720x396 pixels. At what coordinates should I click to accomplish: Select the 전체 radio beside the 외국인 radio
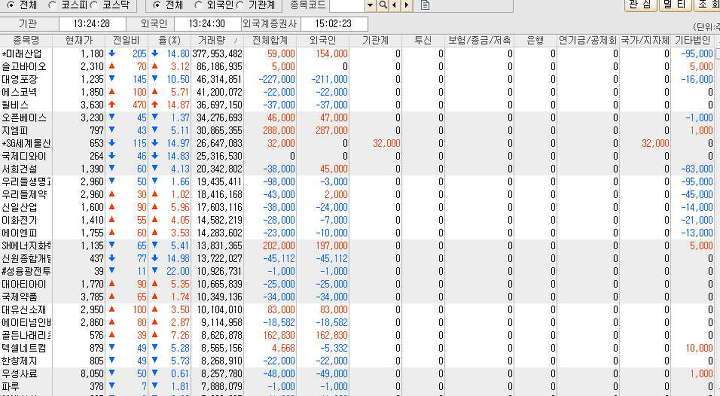pyautogui.click(x=157, y=5)
